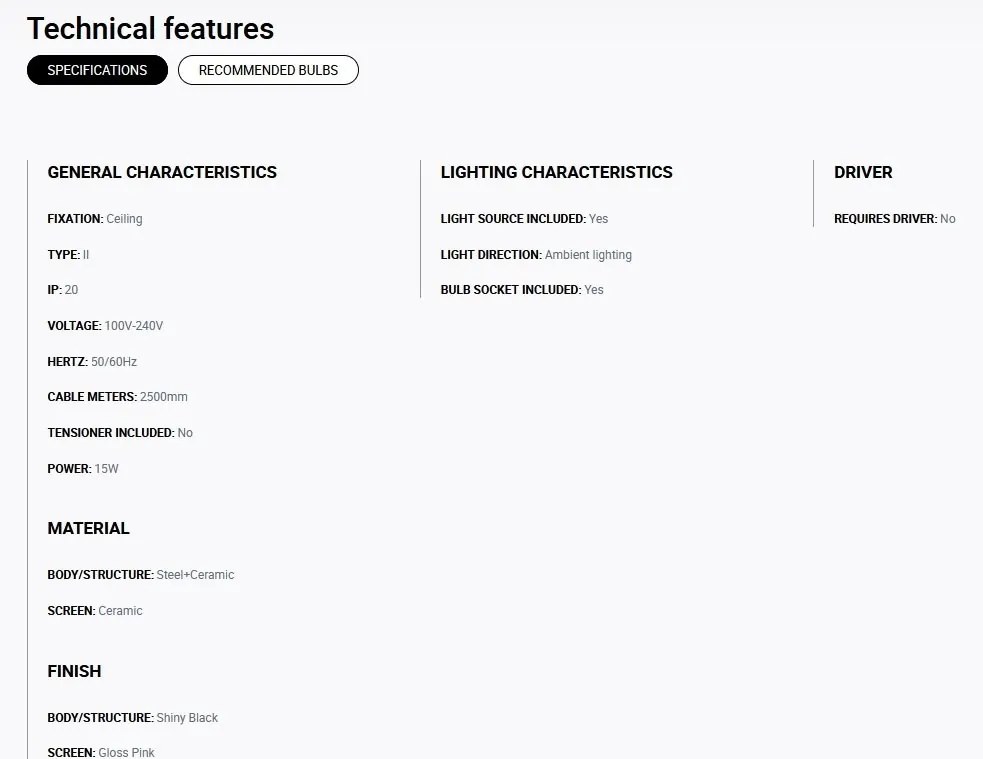Click the MATERIAL section heading
Screen dimensions: 983x759
pyautogui.click(x=88, y=528)
